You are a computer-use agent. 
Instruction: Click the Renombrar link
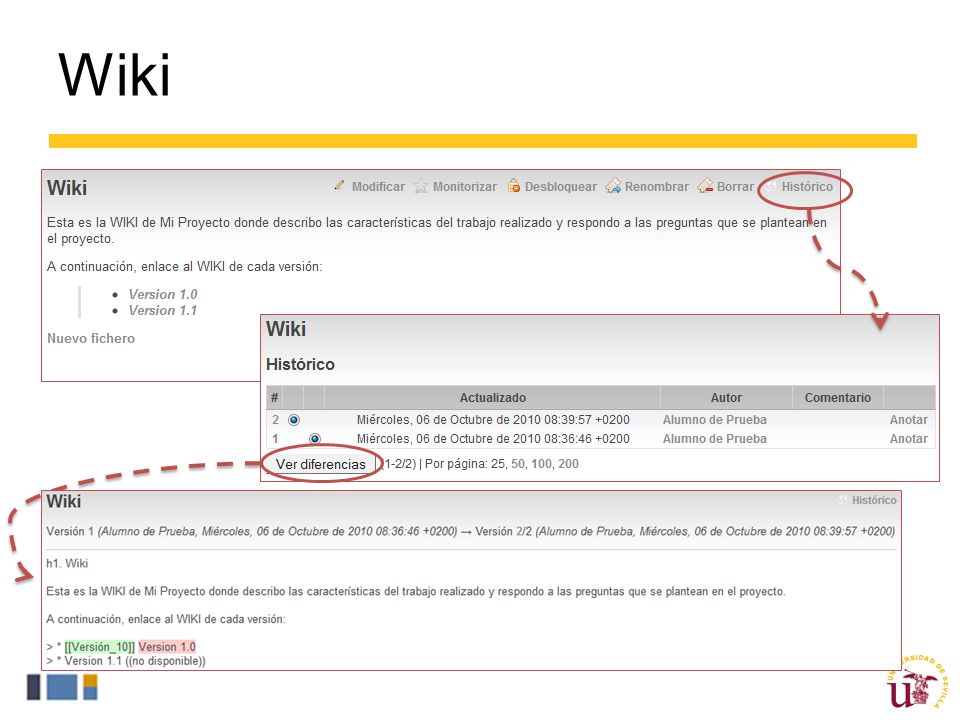[656, 187]
